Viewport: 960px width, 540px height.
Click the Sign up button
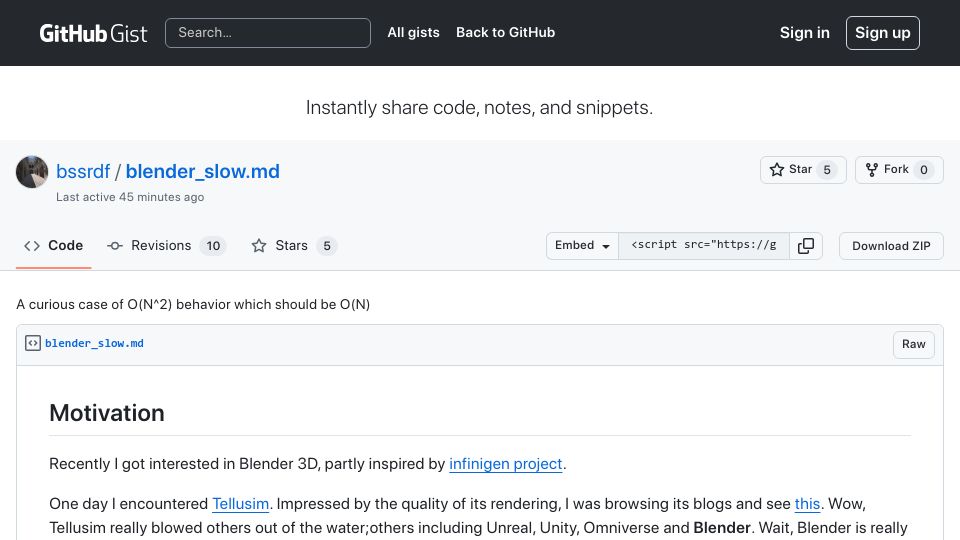[882, 33]
